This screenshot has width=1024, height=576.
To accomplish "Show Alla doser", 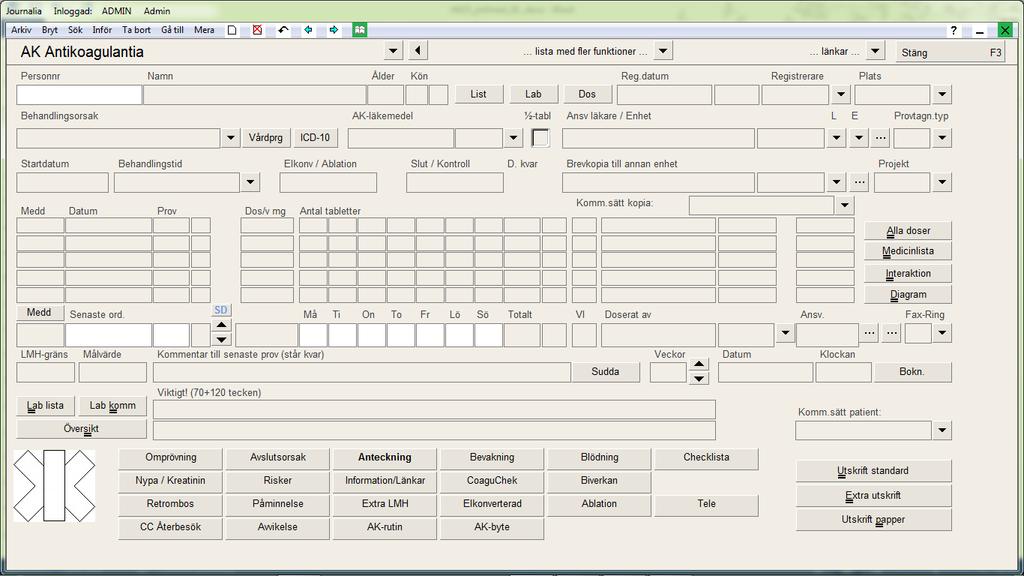I will (x=908, y=231).
